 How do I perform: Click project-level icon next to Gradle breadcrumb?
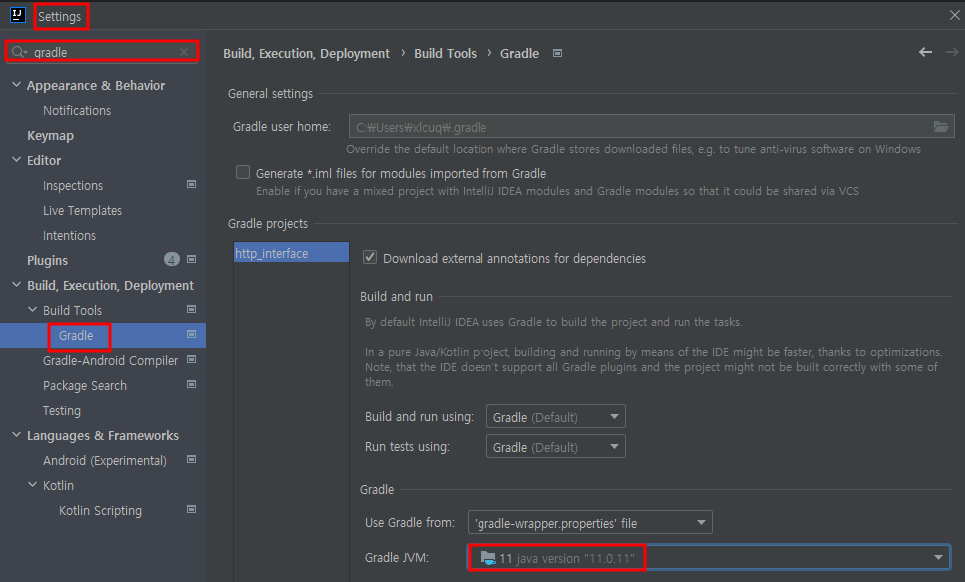(557, 54)
